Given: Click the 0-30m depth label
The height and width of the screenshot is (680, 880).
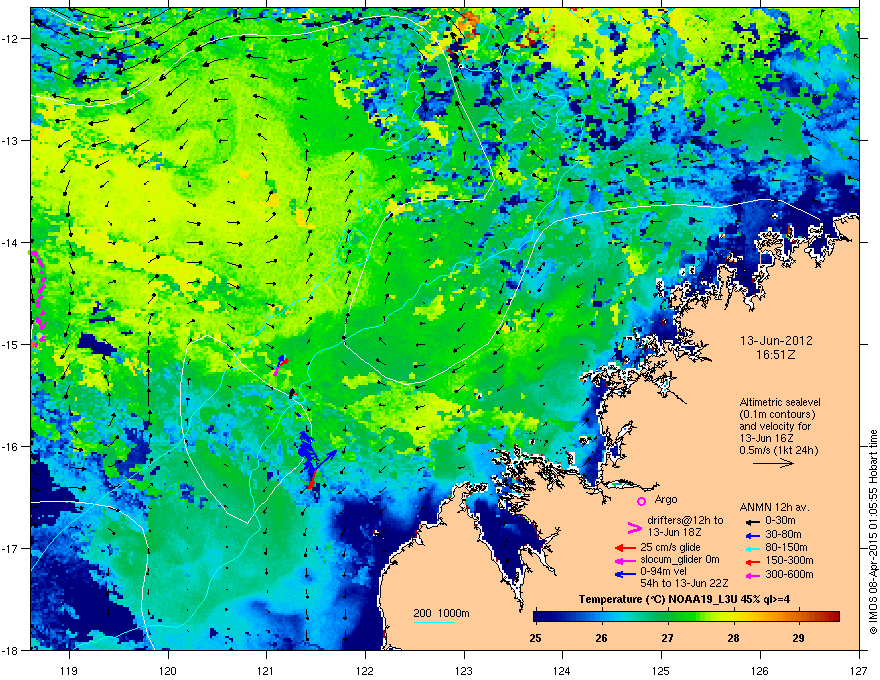Looking at the screenshot, I should pos(781,521).
